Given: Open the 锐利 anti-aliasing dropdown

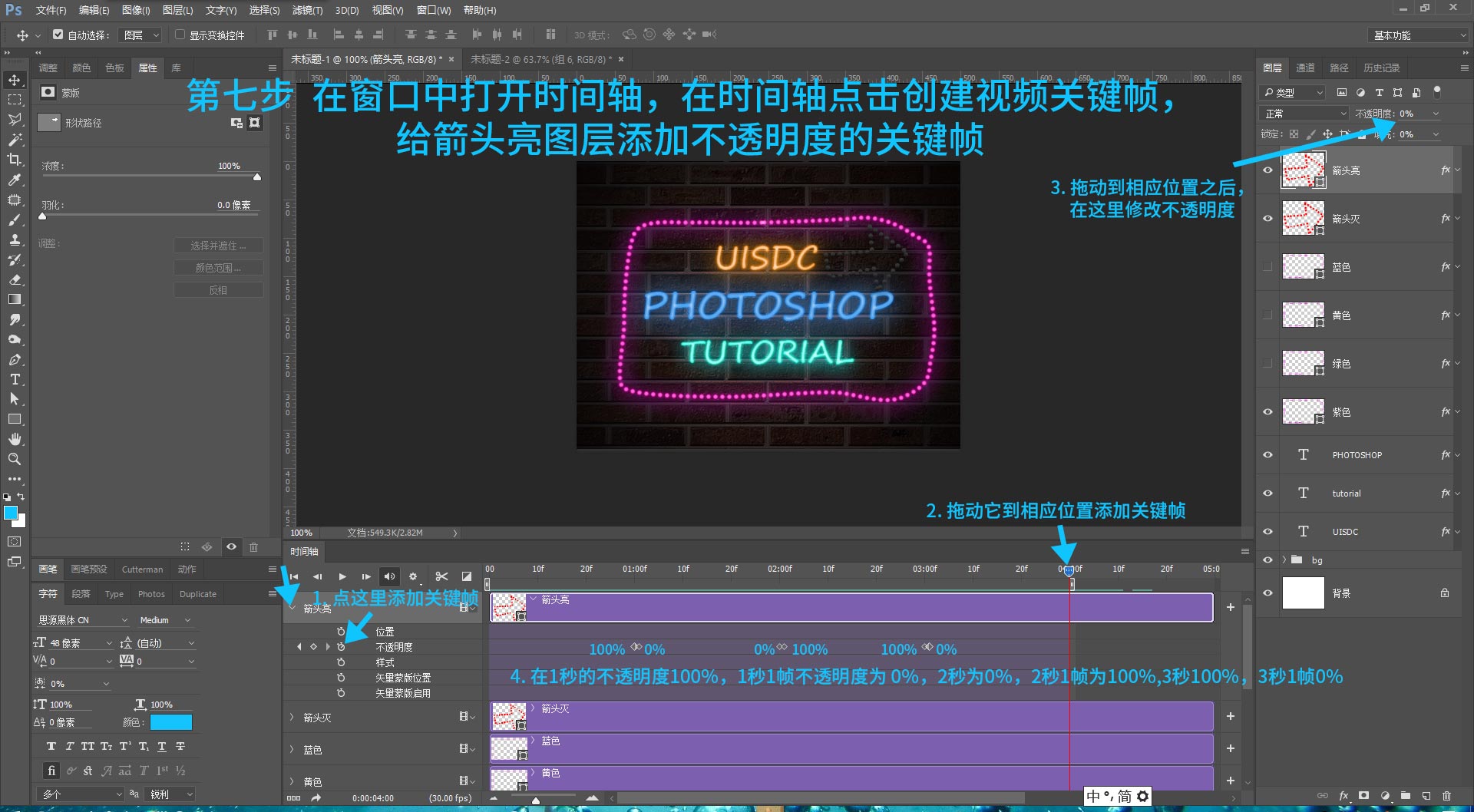Looking at the screenshot, I should [x=170, y=794].
